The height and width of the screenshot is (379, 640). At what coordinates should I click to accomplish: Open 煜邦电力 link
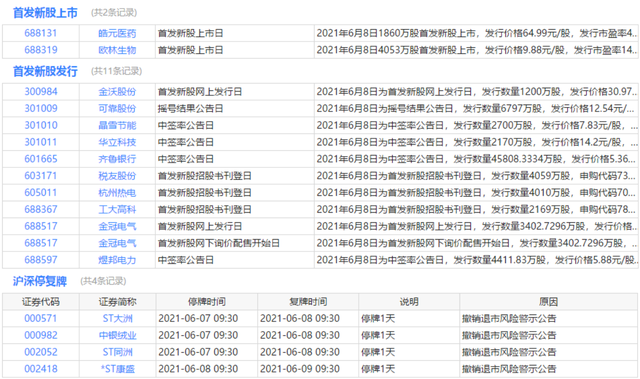[x=117, y=260]
